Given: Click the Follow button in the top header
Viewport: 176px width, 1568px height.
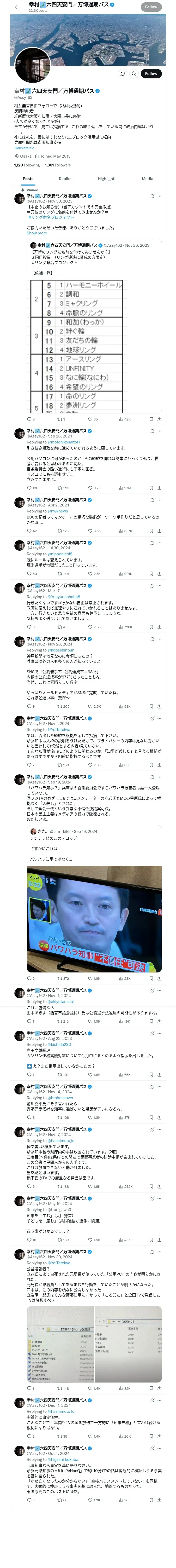Looking at the screenshot, I should pos(151,7).
